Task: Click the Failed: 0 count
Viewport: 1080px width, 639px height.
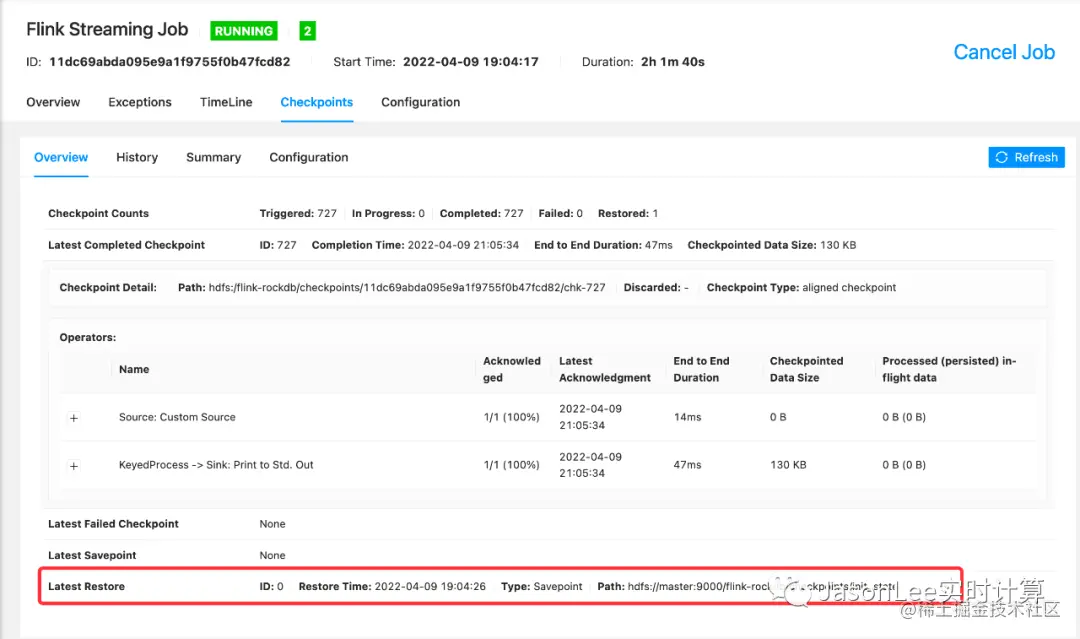Action: click(x=560, y=213)
